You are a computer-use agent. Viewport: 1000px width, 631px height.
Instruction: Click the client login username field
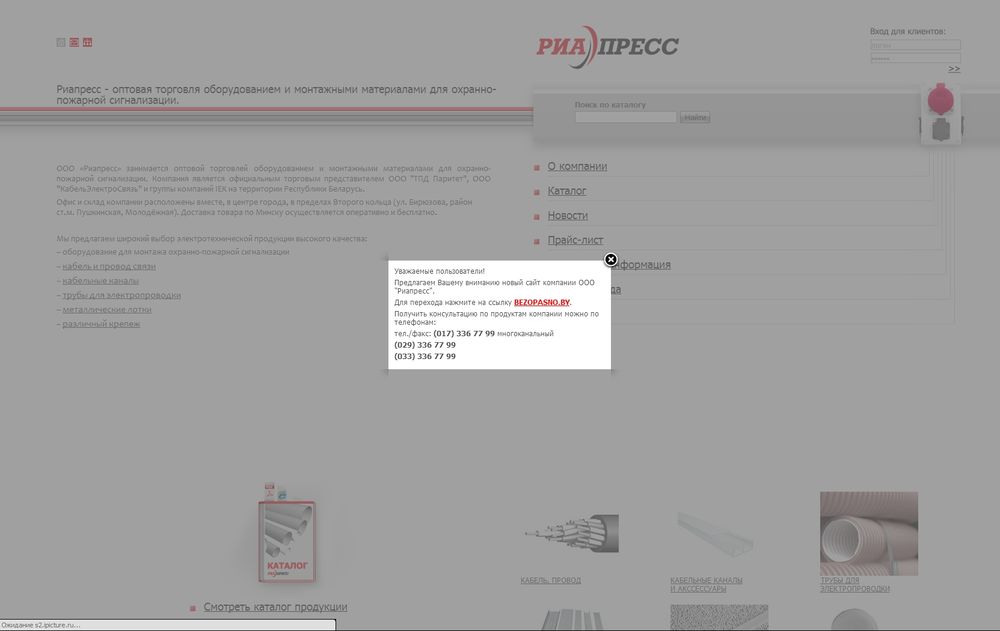pyautogui.click(x=914, y=45)
